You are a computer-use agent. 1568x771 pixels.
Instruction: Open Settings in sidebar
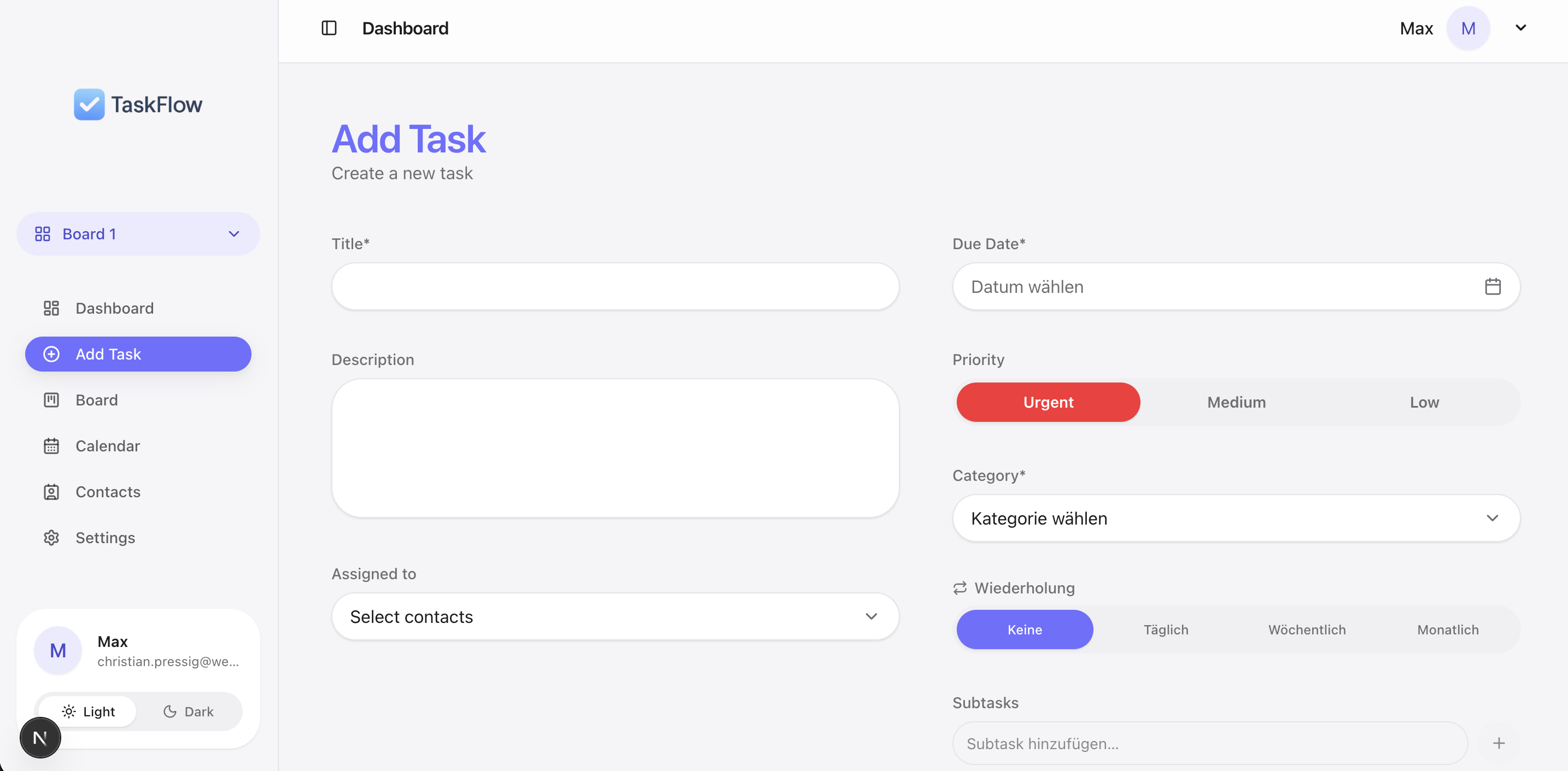pos(138,538)
